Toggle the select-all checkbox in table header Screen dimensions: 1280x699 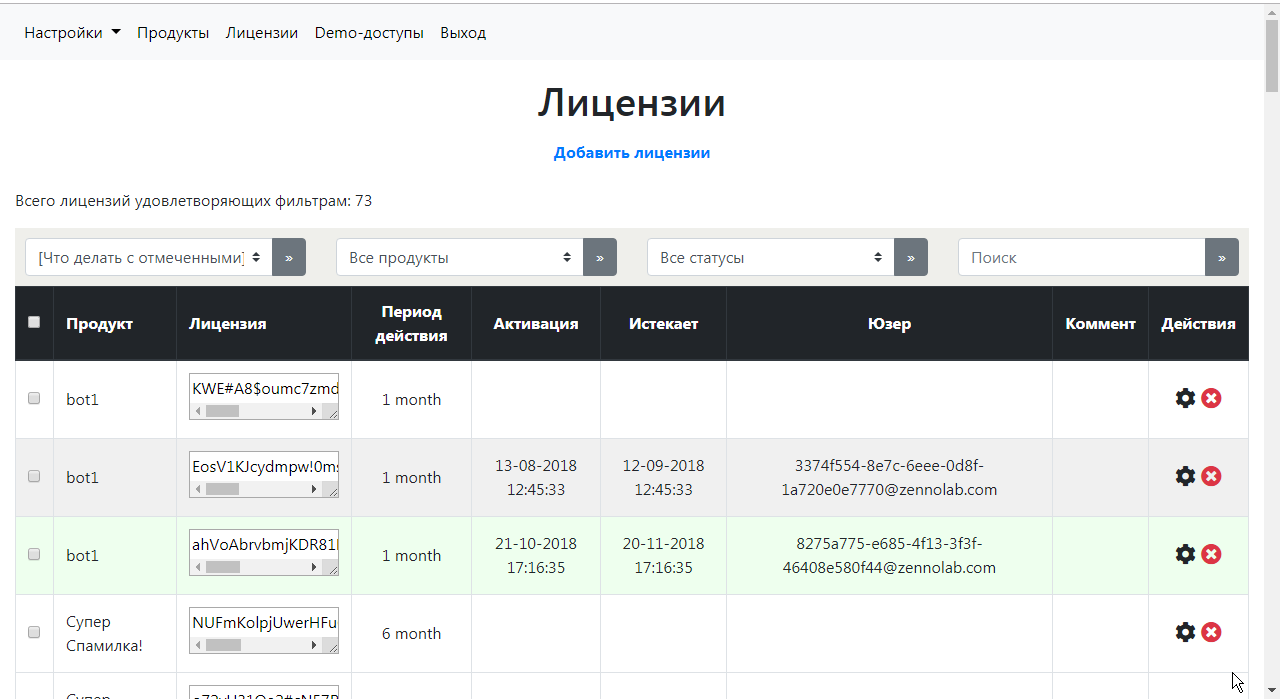pyautogui.click(x=34, y=322)
